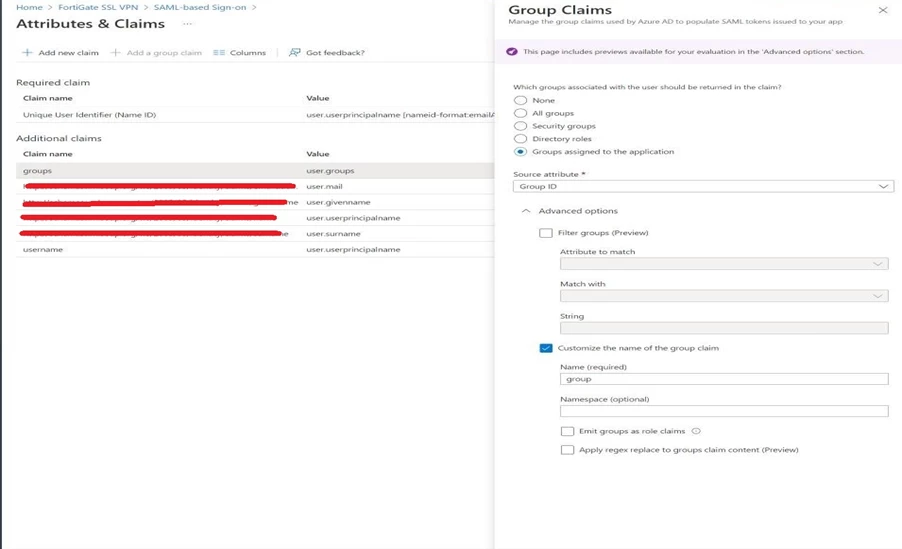Image resolution: width=902 pixels, height=549 pixels.
Task: Open SAML-based Sign-on breadcrumb link
Action: pos(200,7)
